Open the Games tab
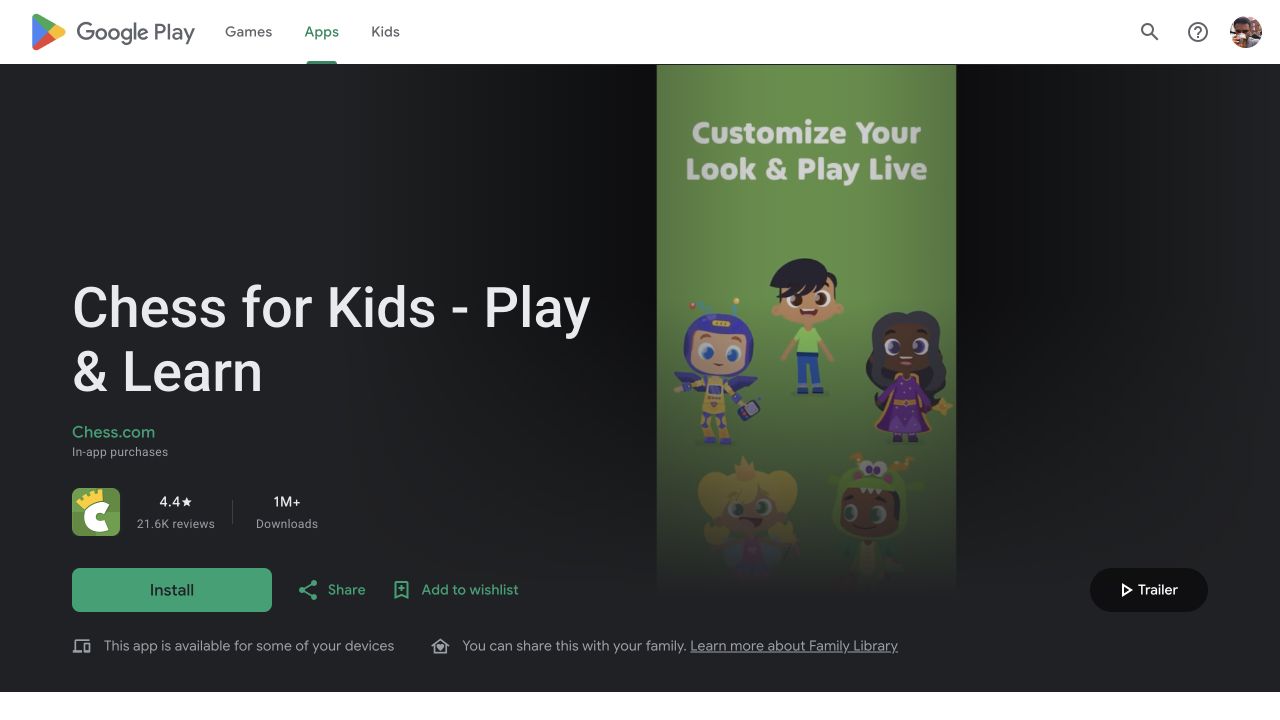This screenshot has width=1280, height=720. [248, 32]
